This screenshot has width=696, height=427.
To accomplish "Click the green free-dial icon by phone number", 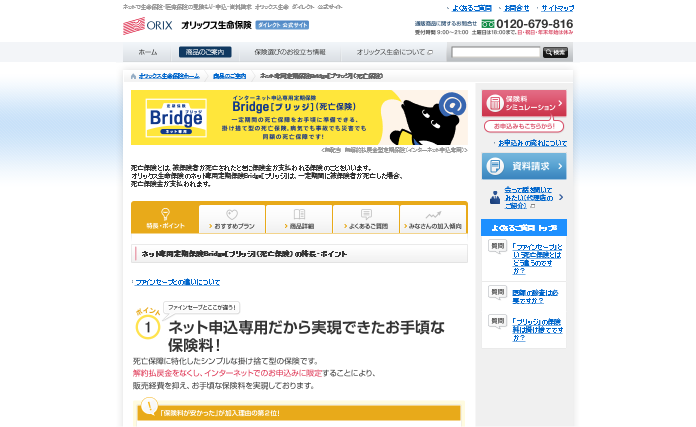I will coord(488,24).
